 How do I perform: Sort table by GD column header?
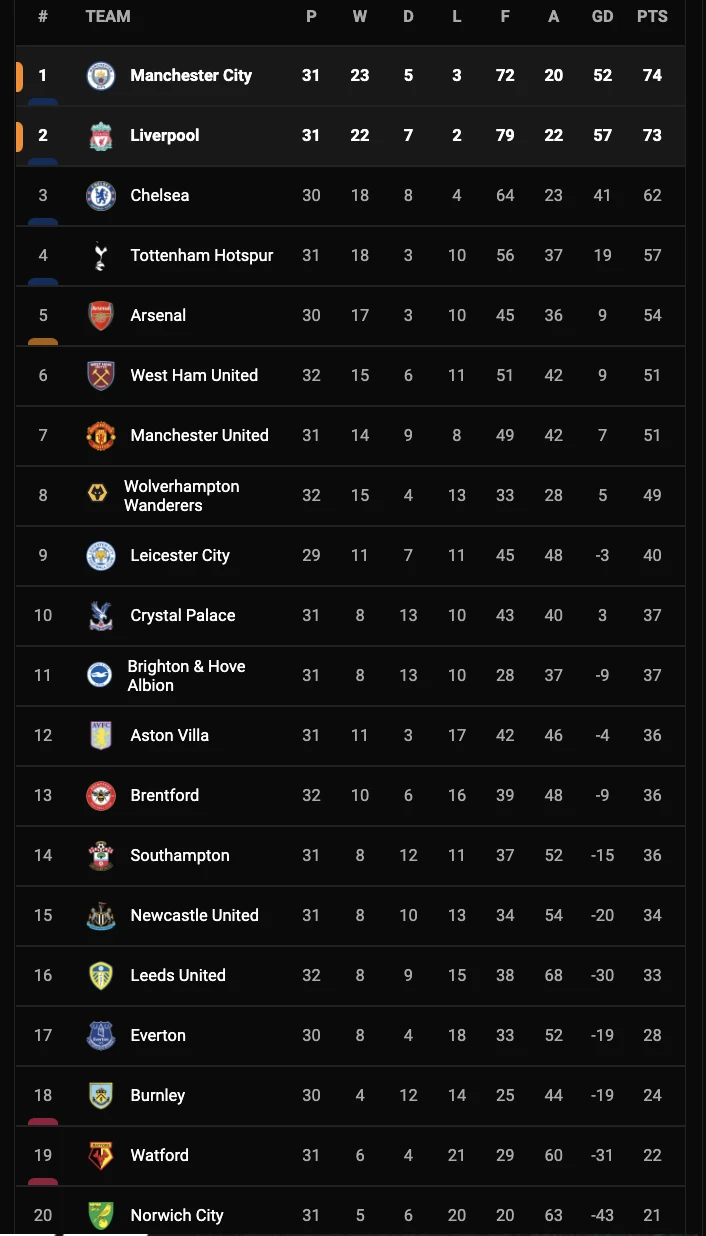(x=602, y=16)
